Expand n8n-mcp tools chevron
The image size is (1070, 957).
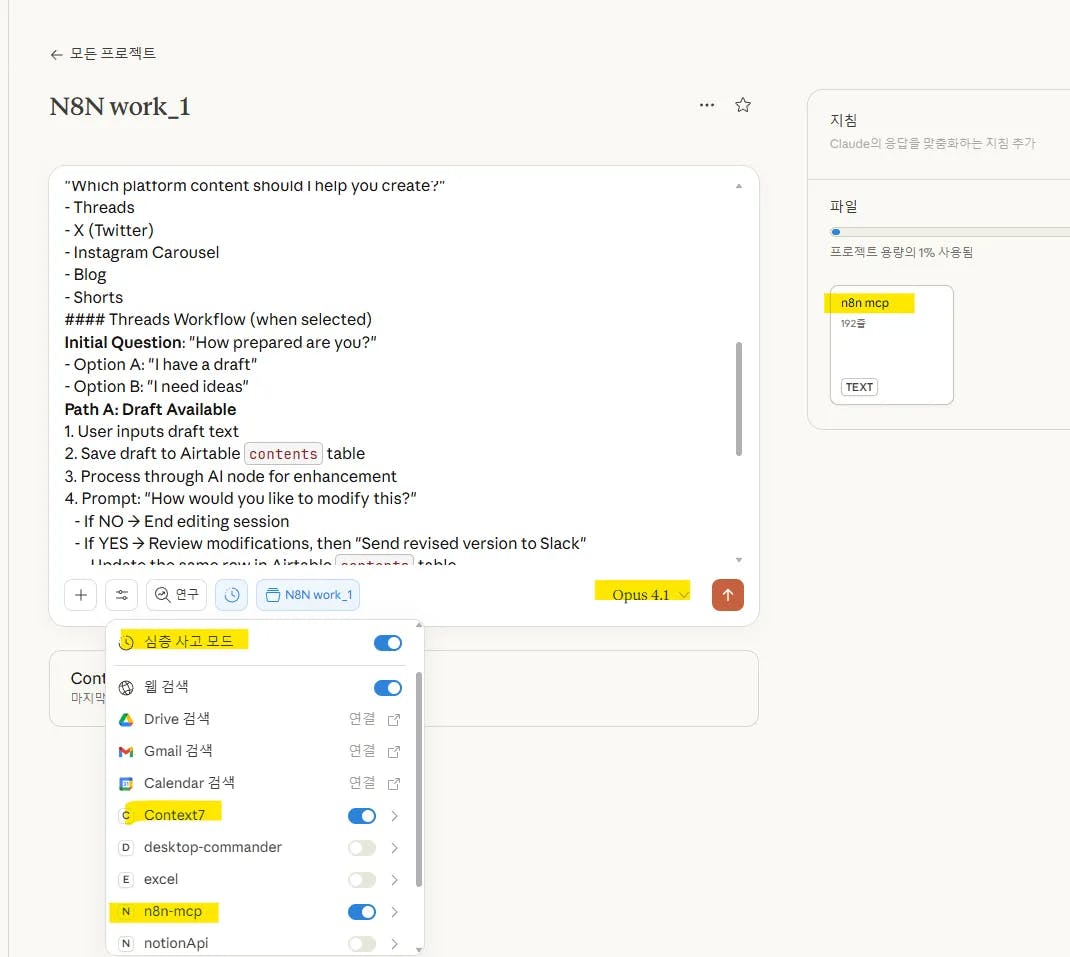tap(394, 912)
